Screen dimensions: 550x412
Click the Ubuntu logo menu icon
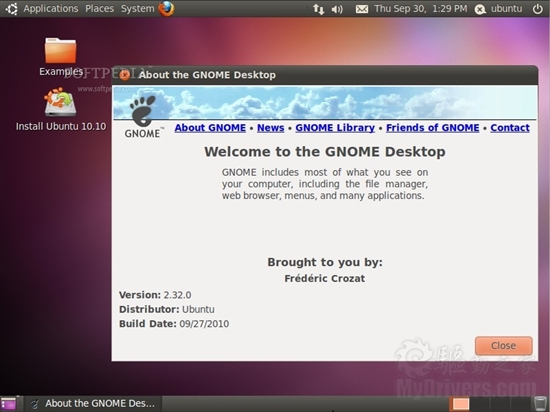(x=11, y=8)
